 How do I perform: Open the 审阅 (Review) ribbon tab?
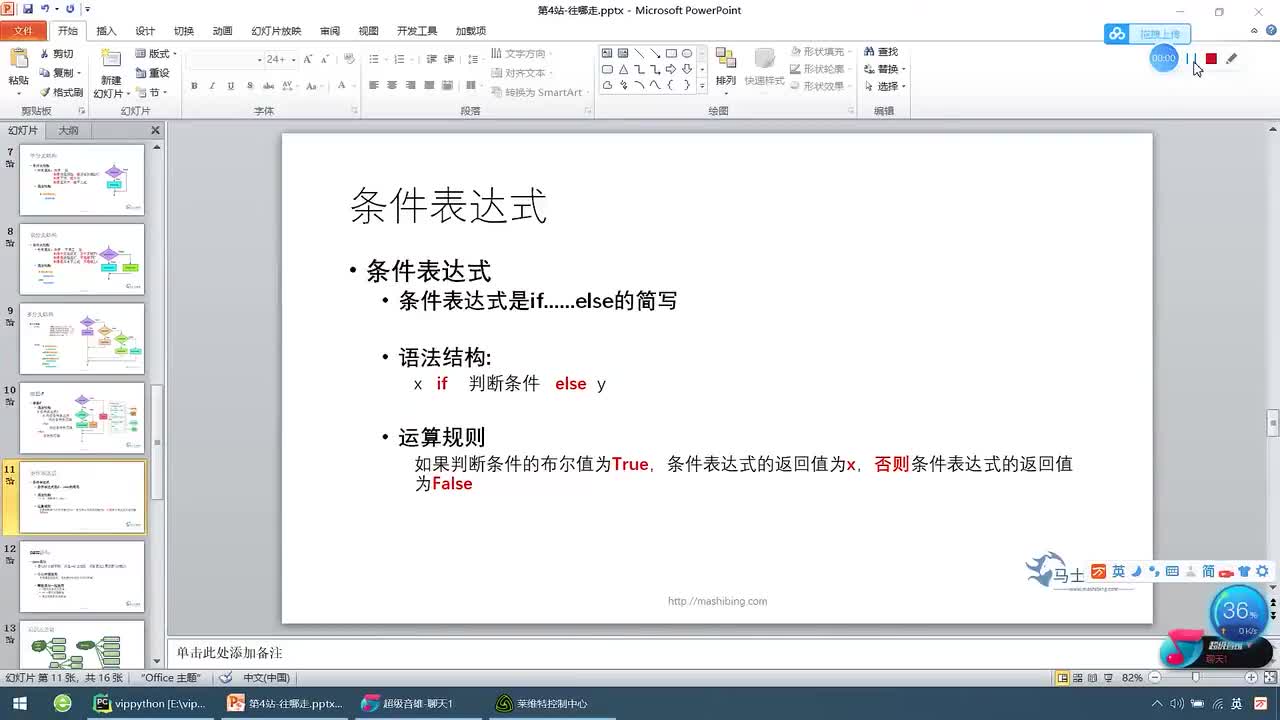pyautogui.click(x=330, y=31)
